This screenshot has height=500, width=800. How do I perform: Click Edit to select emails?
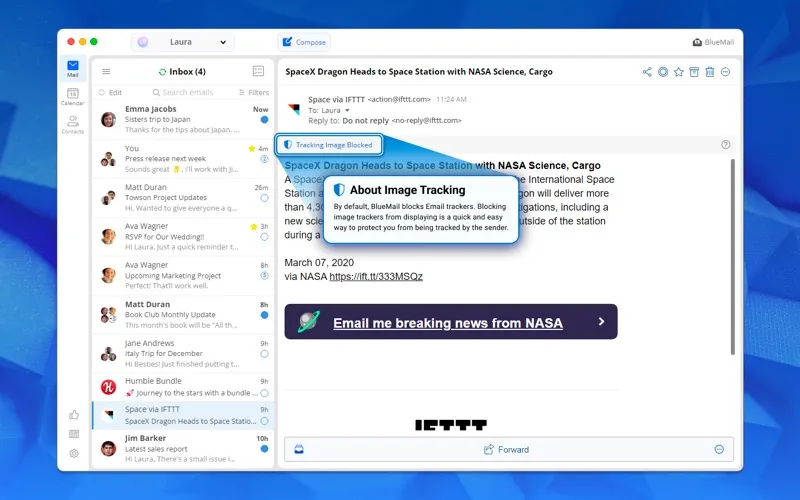click(x=110, y=92)
